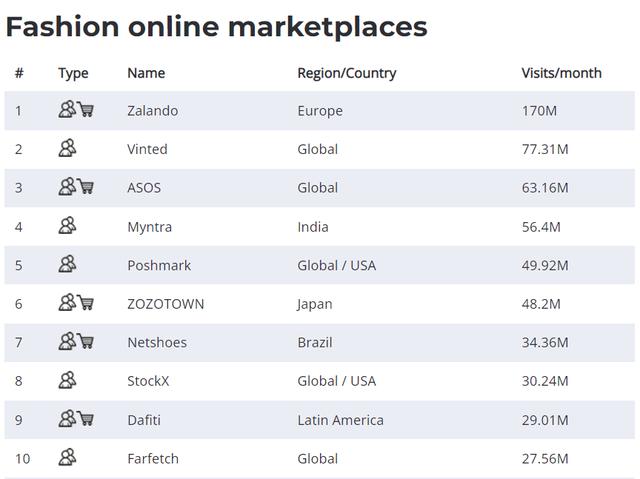Click the Type column header
640x479 pixels.
click(x=73, y=73)
